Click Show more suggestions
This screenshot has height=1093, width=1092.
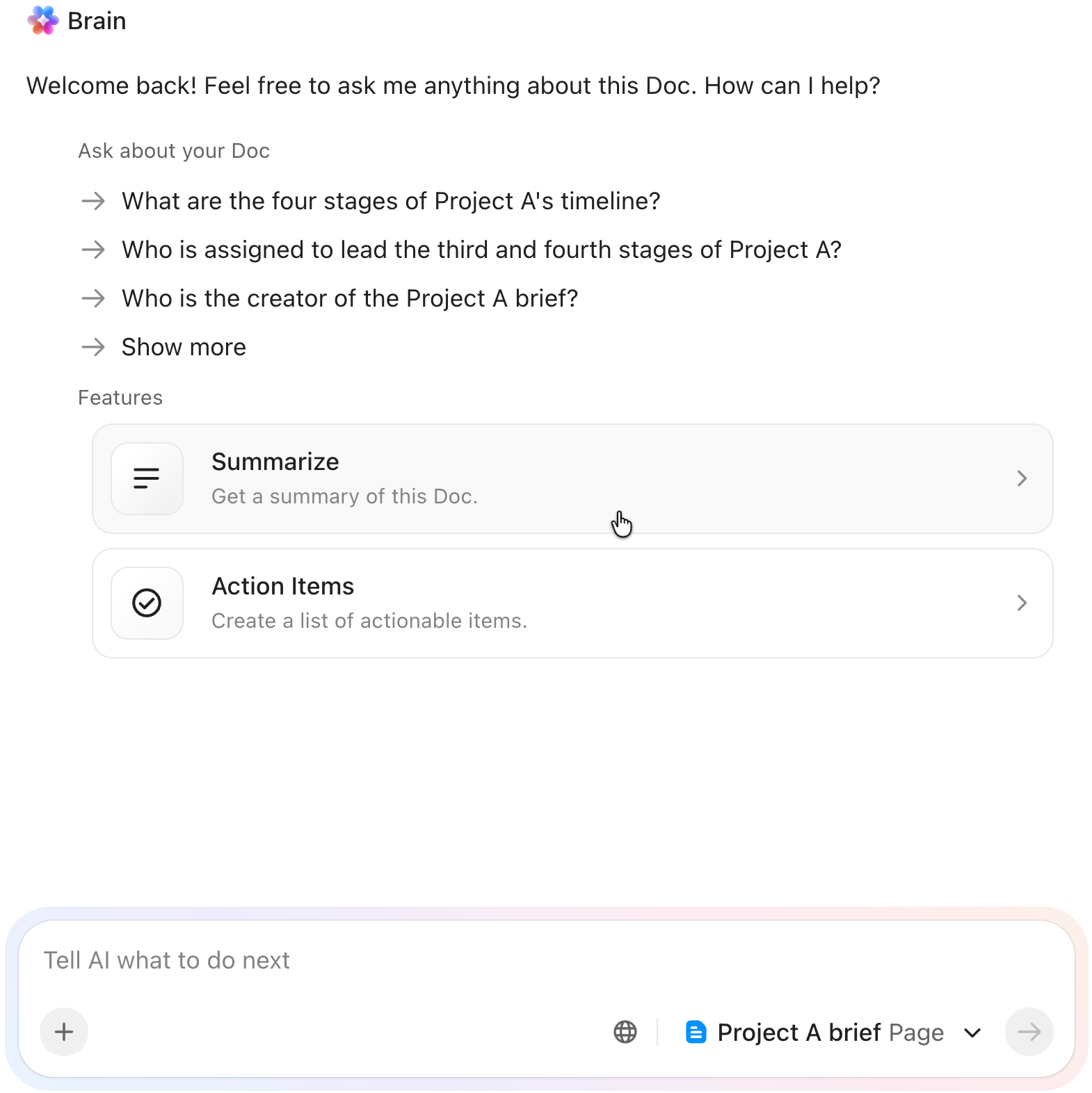(183, 347)
